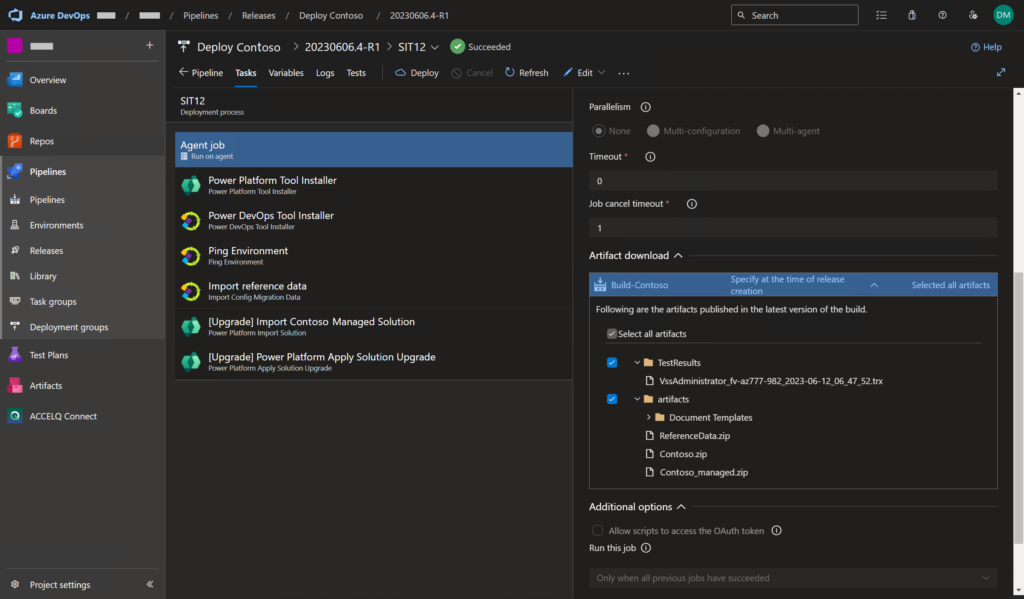
Task: Click the Help question mark icon
Action: [x=941, y=15]
